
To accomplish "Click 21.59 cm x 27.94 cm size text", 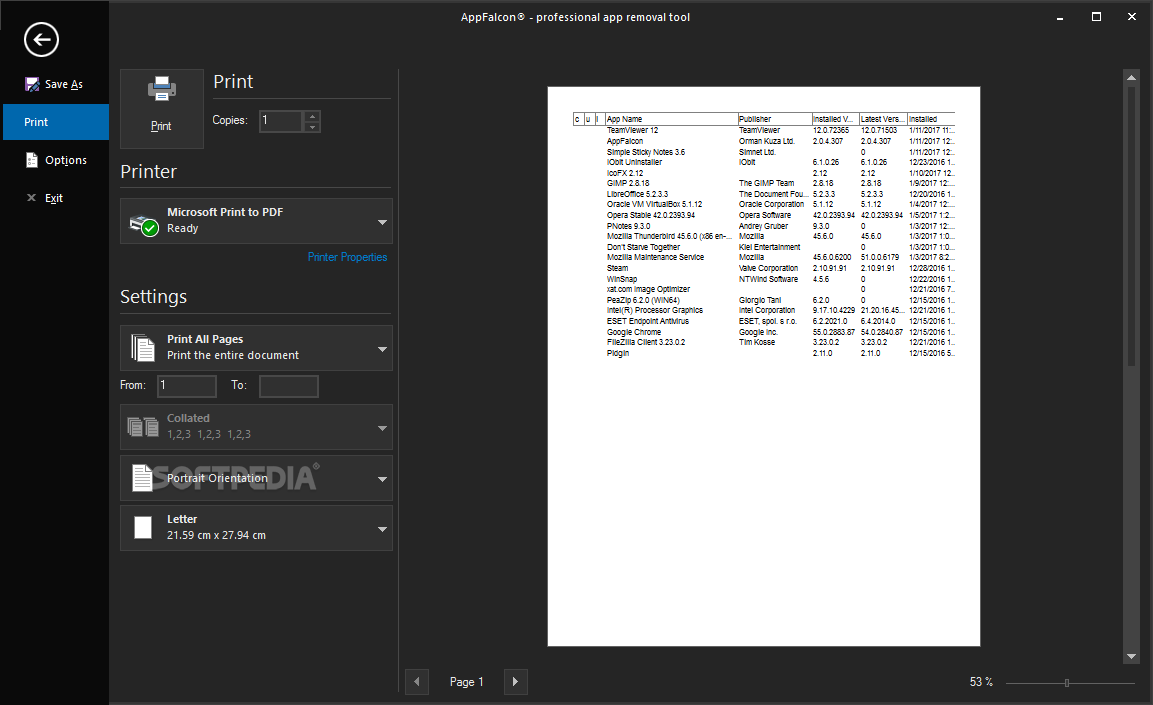I will [x=216, y=536].
